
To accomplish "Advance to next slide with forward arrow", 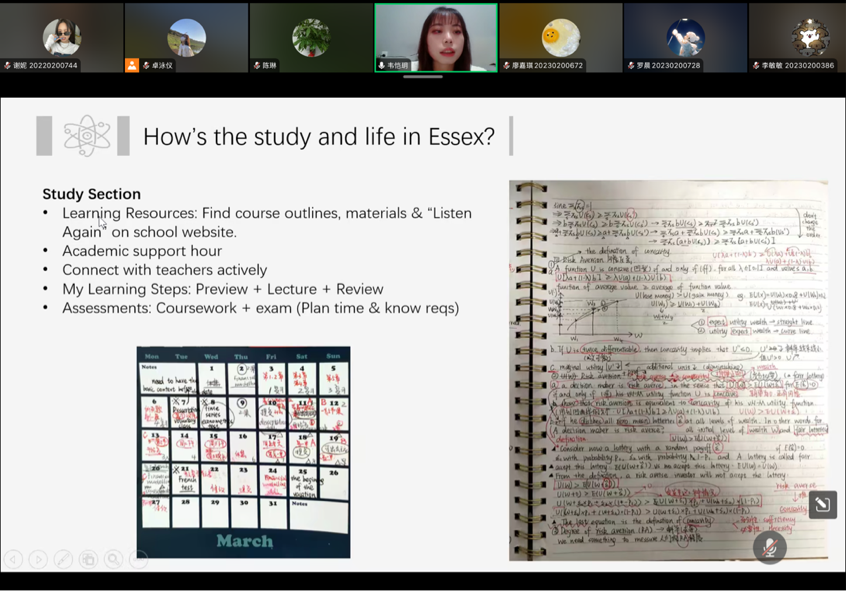I will [38, 560].
